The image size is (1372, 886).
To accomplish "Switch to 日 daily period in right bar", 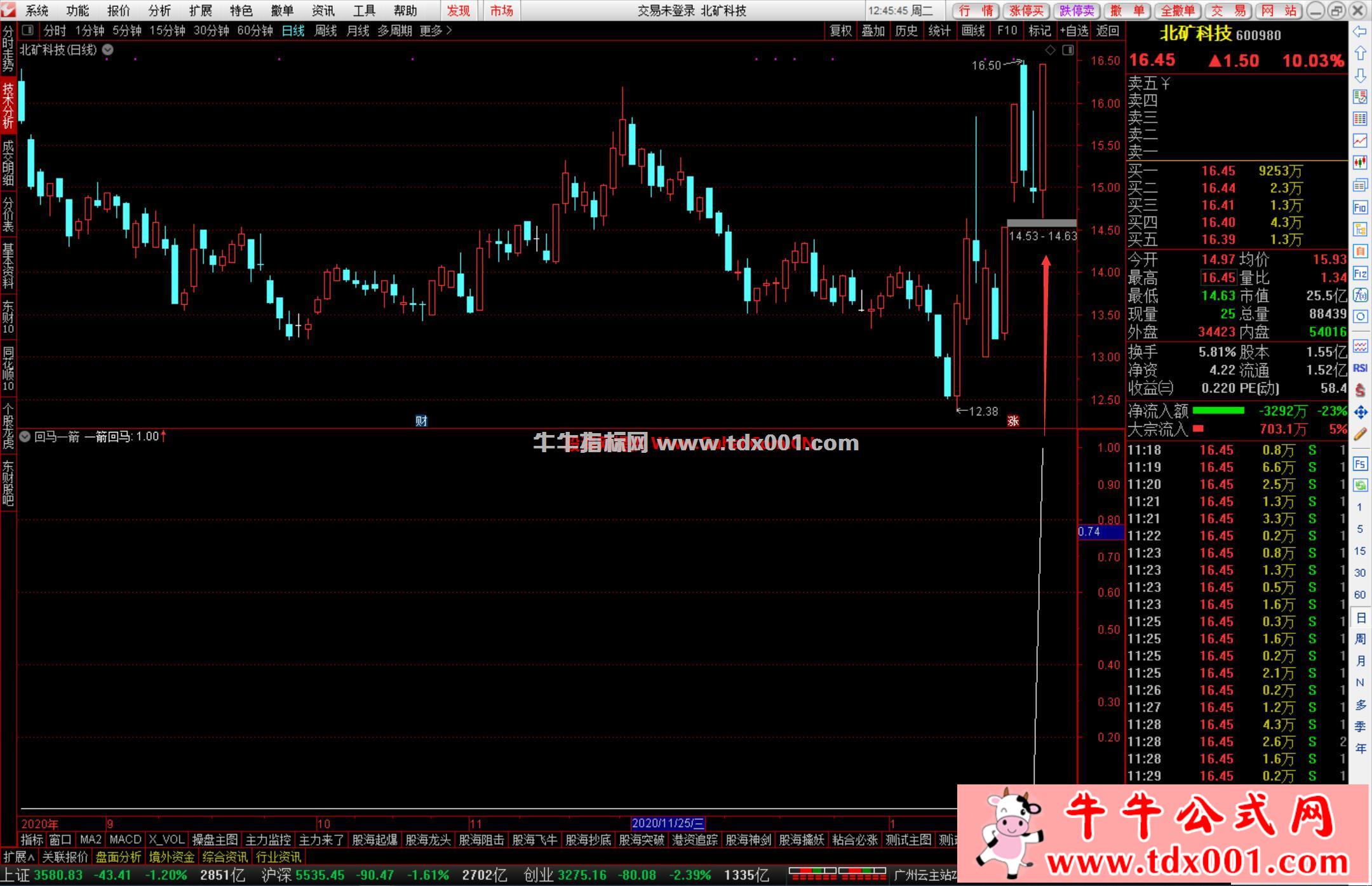I will (1360, 618).
